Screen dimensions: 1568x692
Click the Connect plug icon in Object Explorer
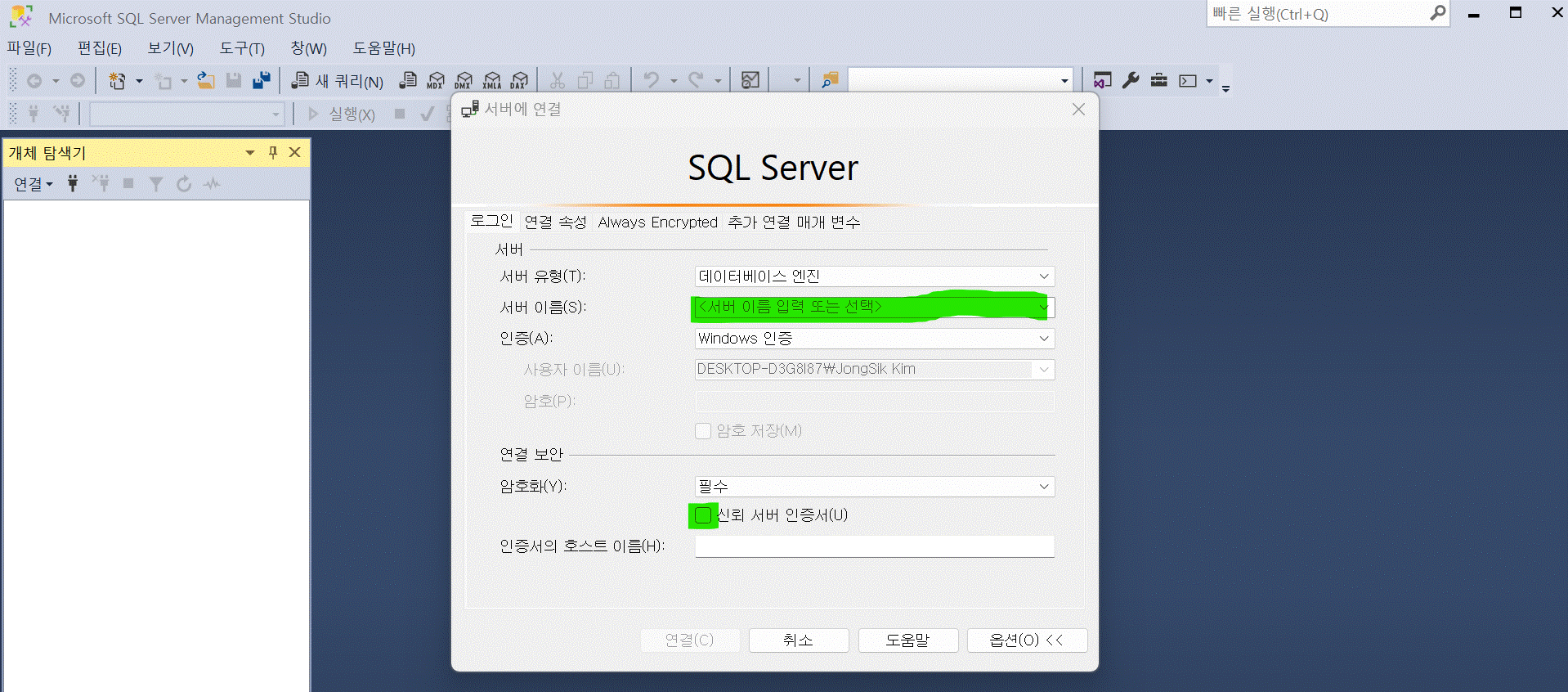[73, 183]
